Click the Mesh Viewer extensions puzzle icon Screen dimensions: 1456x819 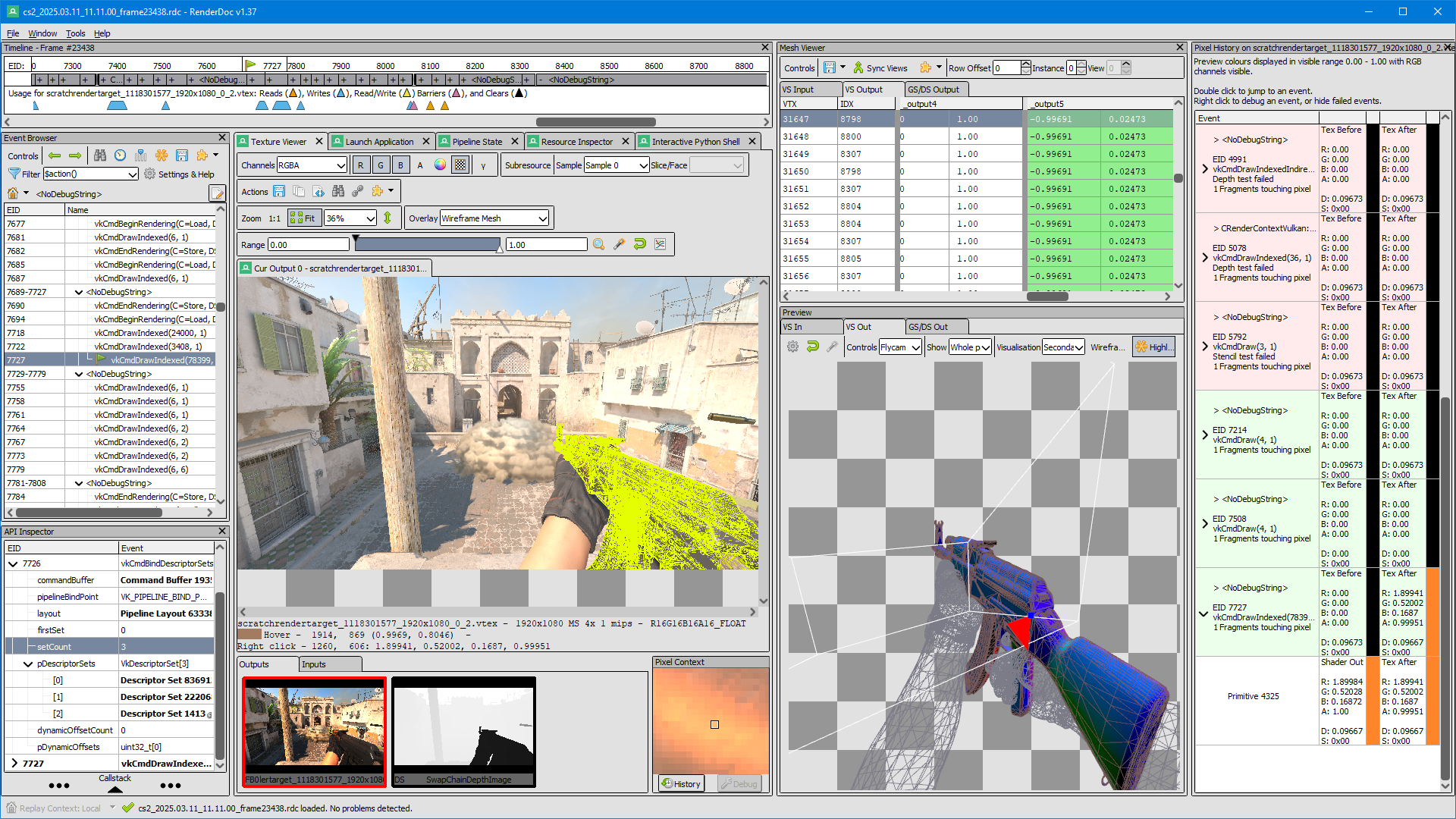point(925,67)
